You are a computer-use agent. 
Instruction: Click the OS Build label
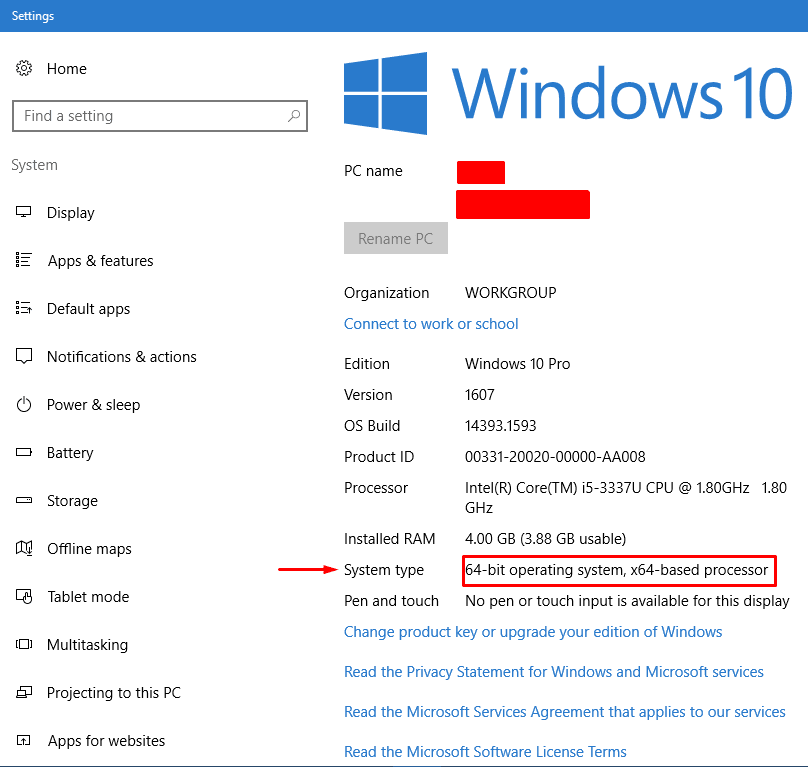[372, 426]
